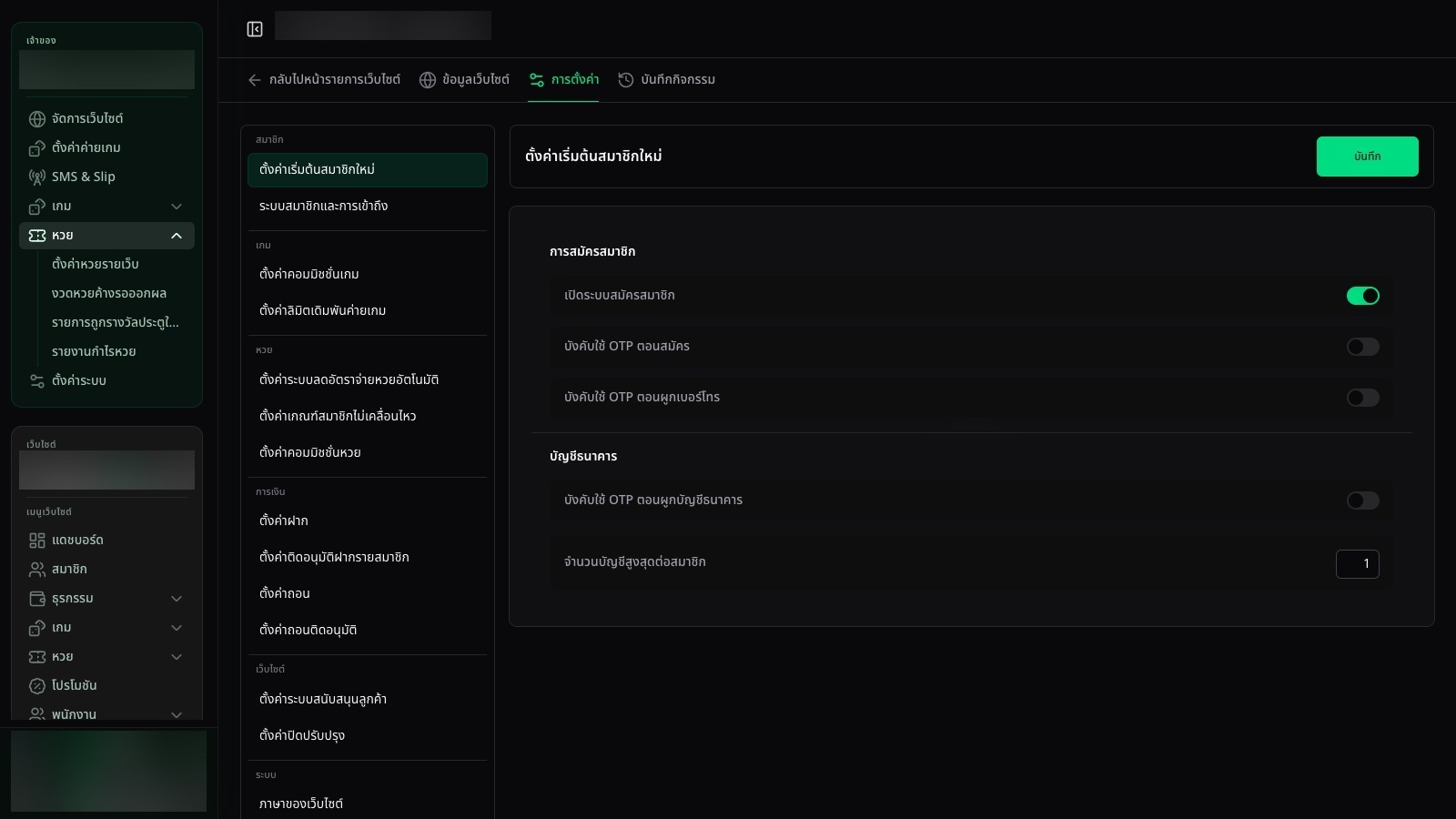Image resolution: width=1456 pixels, height=819 pixels.
Task: Click the green บันทึก save button
Action: 1367,157
